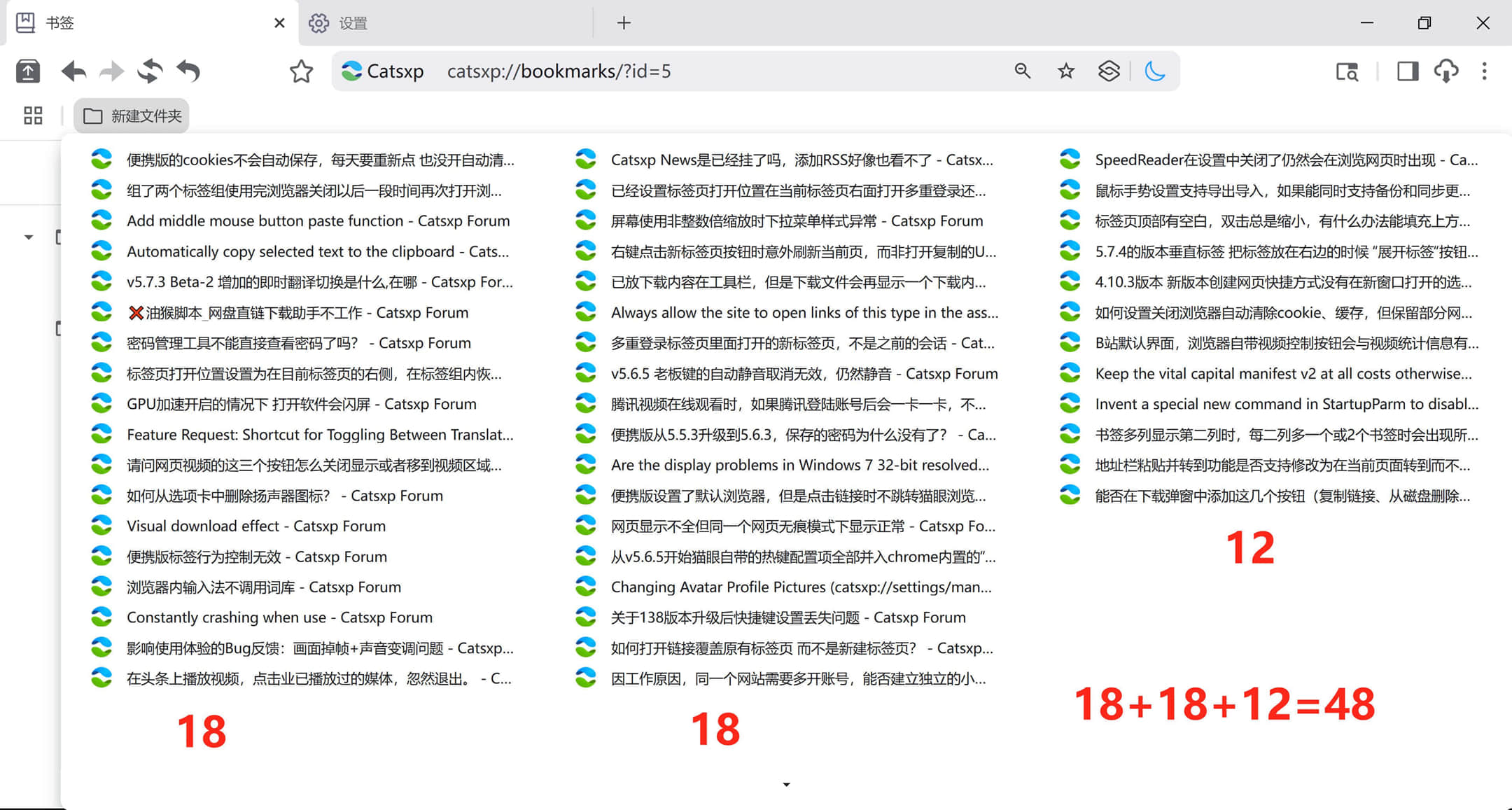Screen dimensions: 1512x810
Task: Toggle dark mode moon icon
Action: click(x=1154, y=71)
